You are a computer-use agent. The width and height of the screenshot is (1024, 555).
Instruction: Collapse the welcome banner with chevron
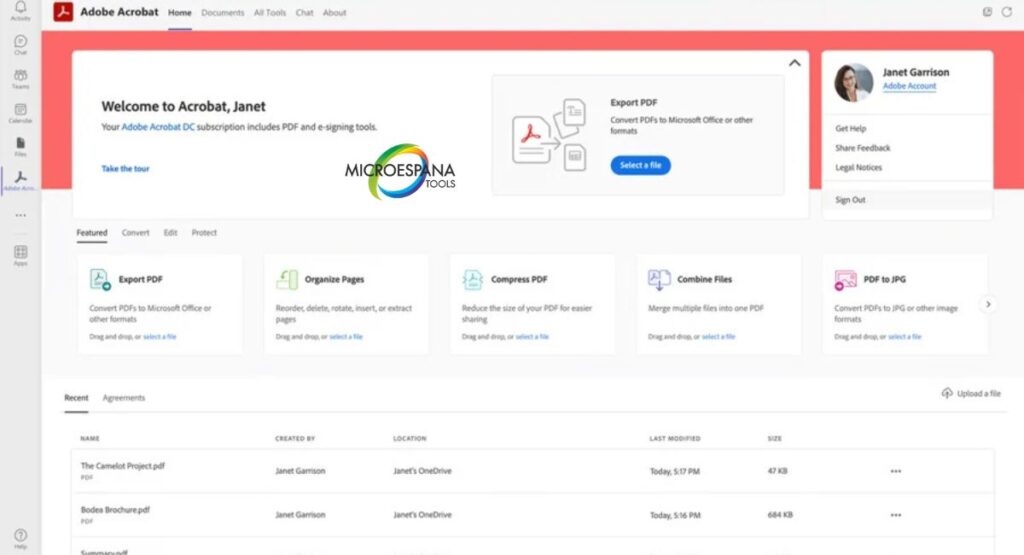[795, 63]
